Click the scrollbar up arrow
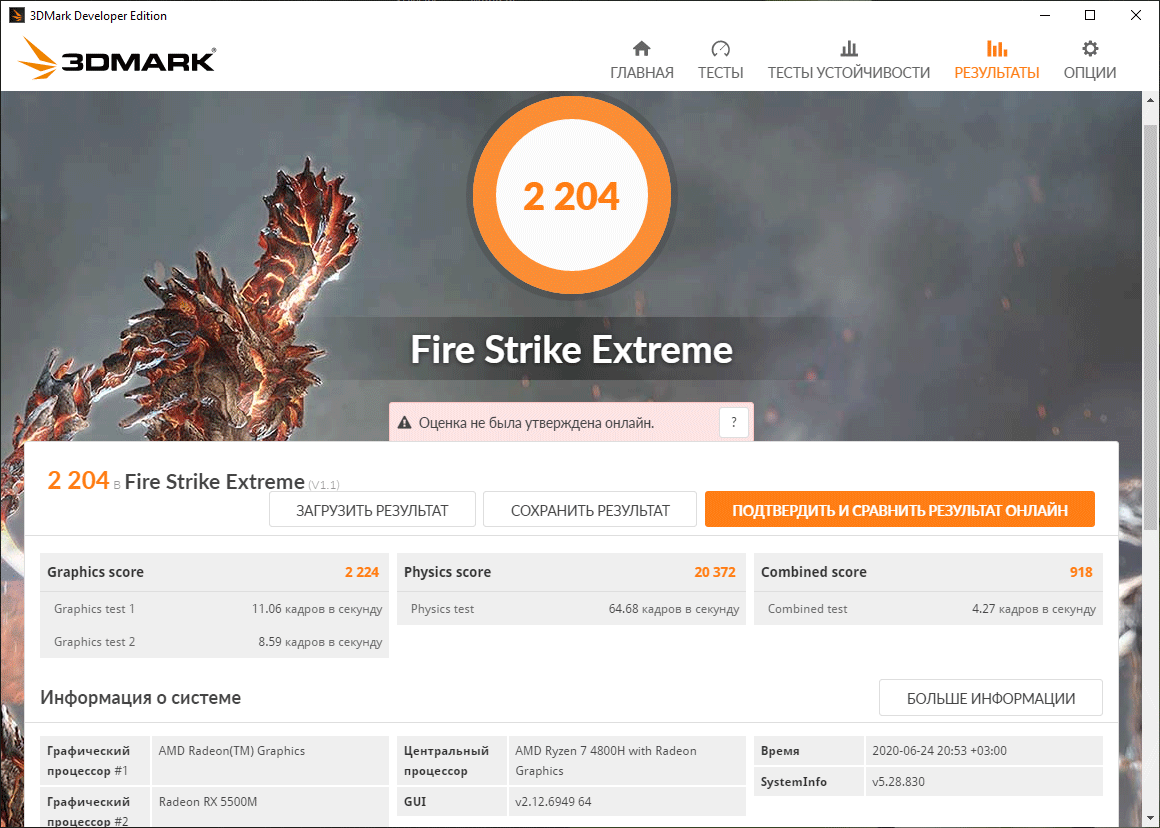The image size is (1160, 828). [1150, 101]
